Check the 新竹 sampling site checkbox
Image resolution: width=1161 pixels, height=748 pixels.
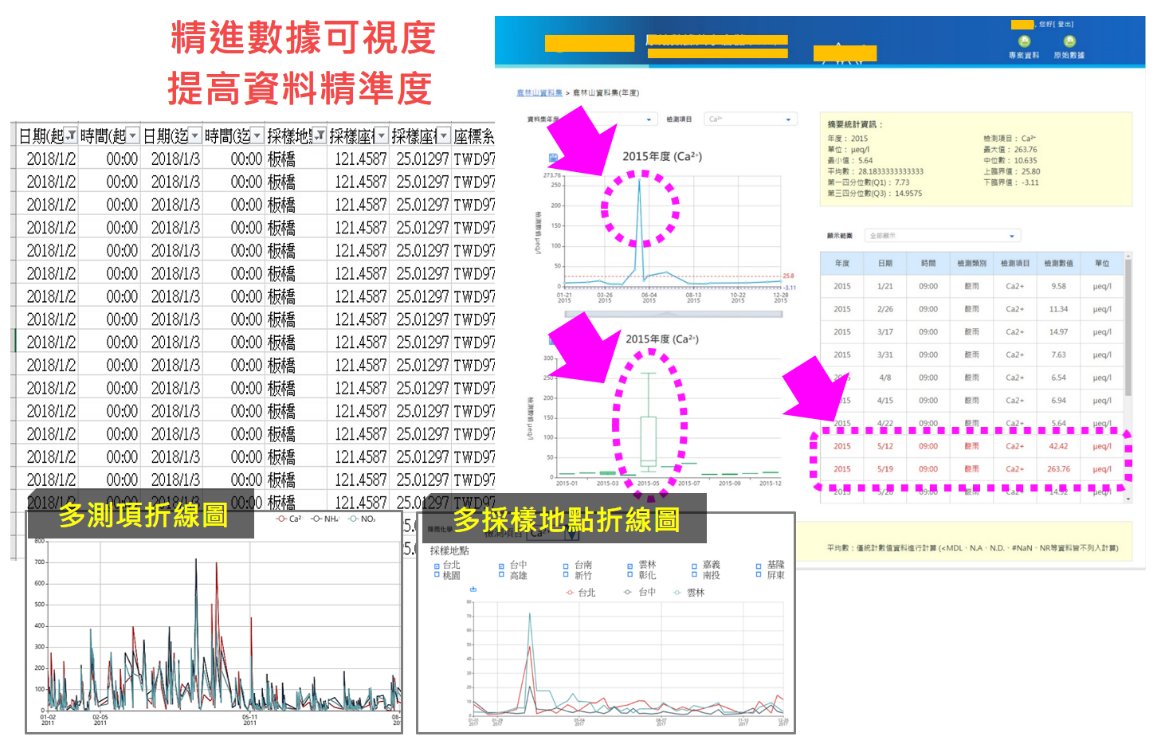tap(566, 575)
